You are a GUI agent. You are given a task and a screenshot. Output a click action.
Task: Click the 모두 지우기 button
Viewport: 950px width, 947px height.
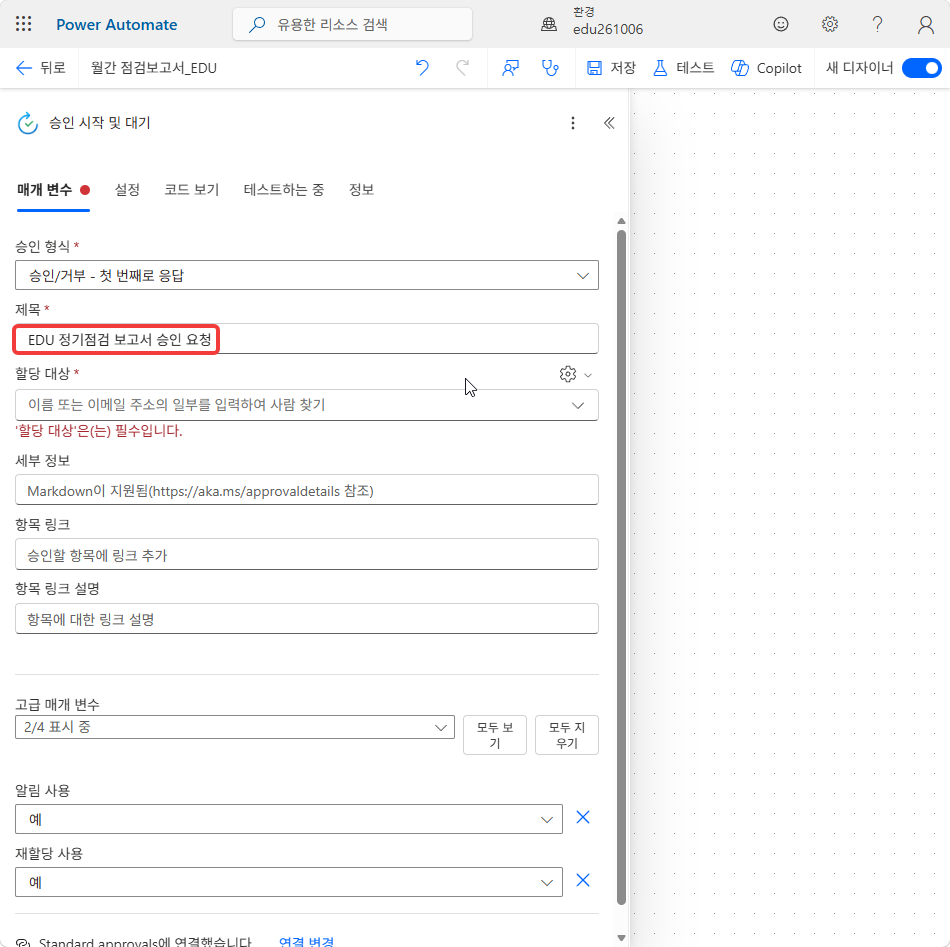[566, 735]
